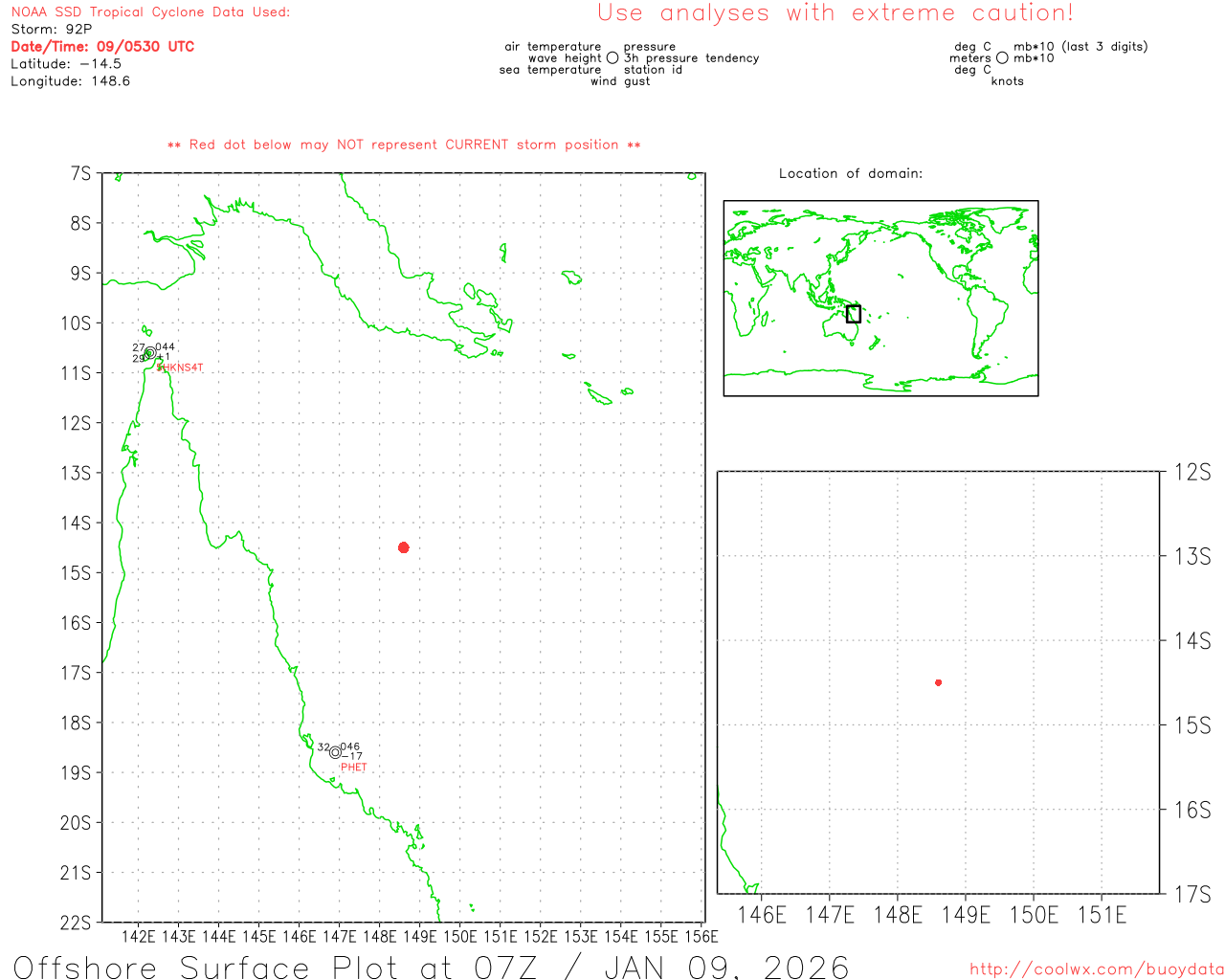Viewport: 1225px width, 980px height.
Task: Click the red dot disclaimer text
Action: tap(404, 145)
